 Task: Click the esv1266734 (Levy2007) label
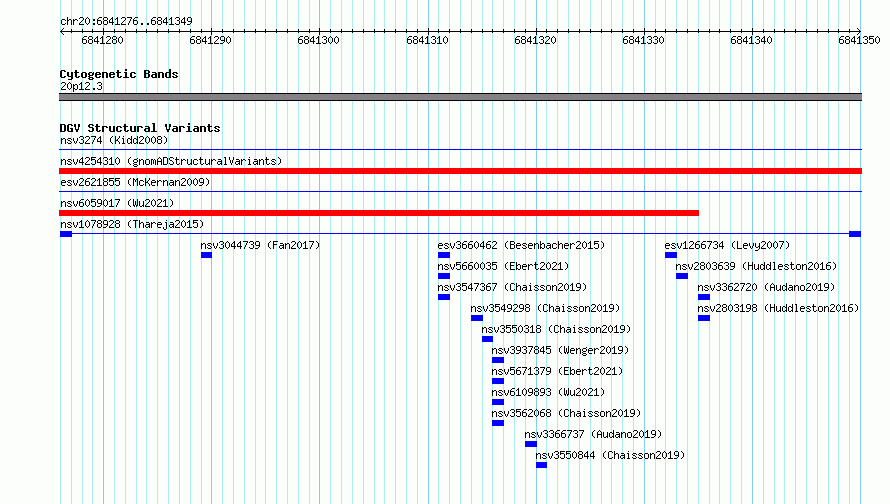[727, 245]
